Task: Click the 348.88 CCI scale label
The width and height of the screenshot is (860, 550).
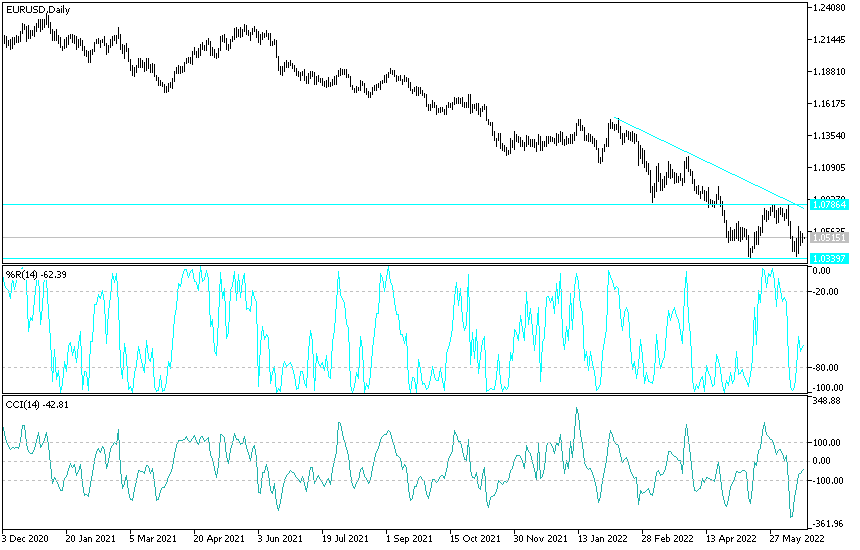Action: [x=828, y=401]
